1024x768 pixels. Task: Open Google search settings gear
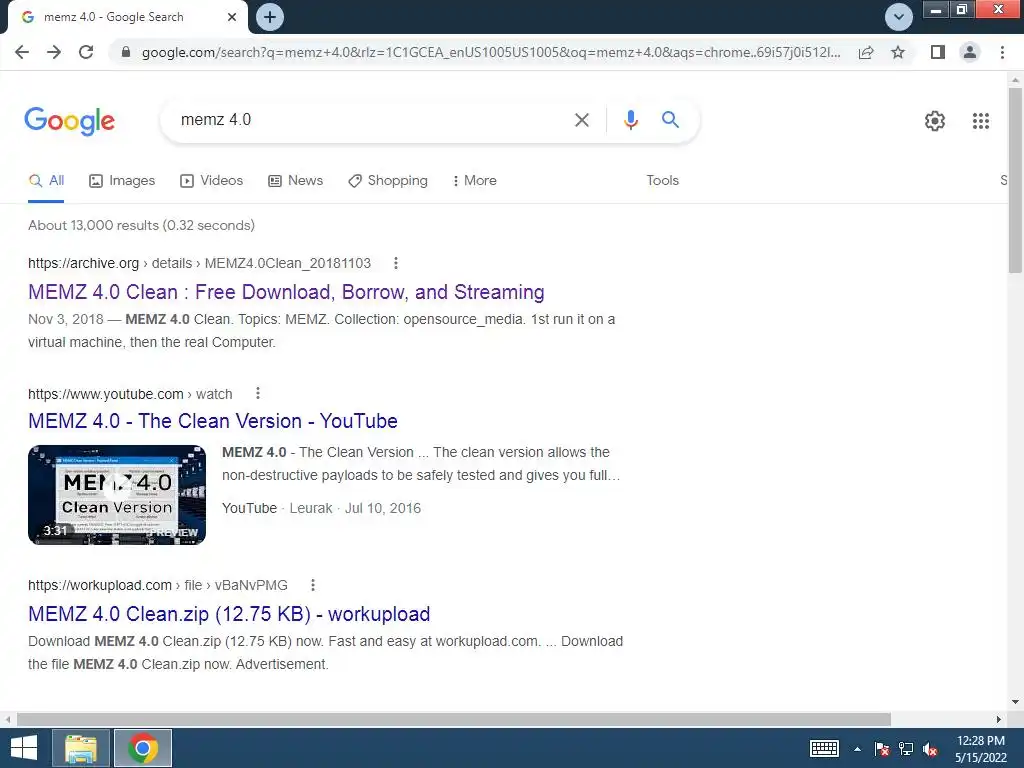935,121
